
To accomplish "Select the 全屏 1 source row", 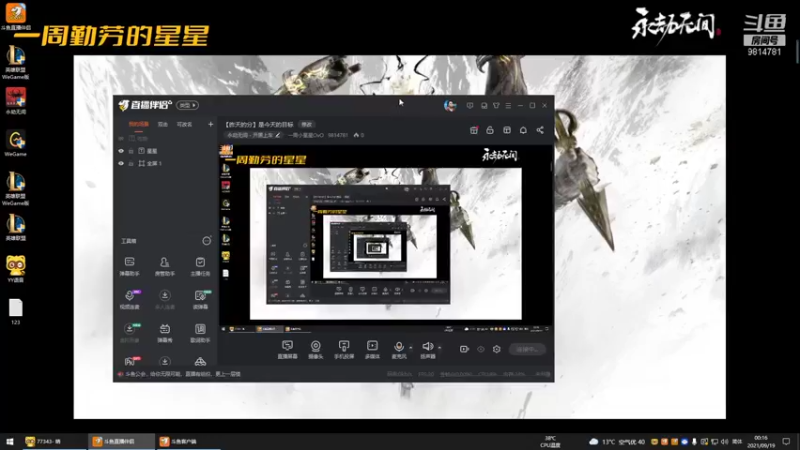I will click(165, 163).
